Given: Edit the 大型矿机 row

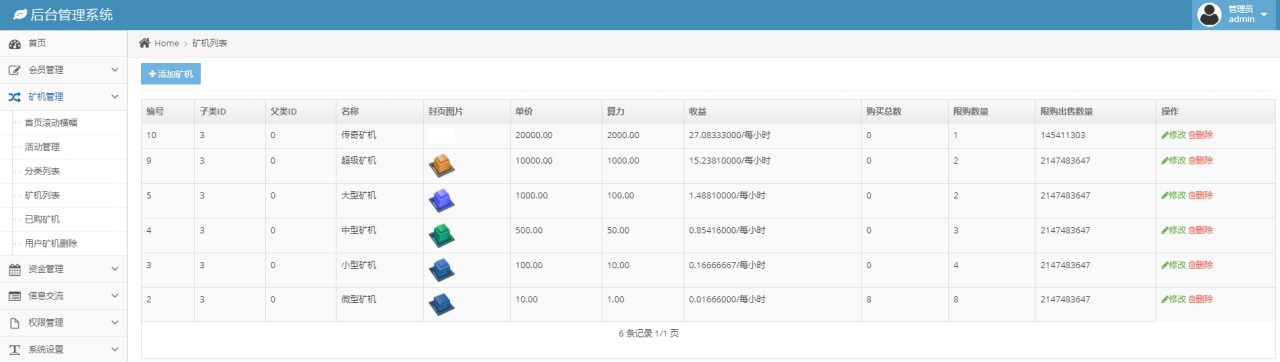Looking at the screenshot, I should [1173, 195].
